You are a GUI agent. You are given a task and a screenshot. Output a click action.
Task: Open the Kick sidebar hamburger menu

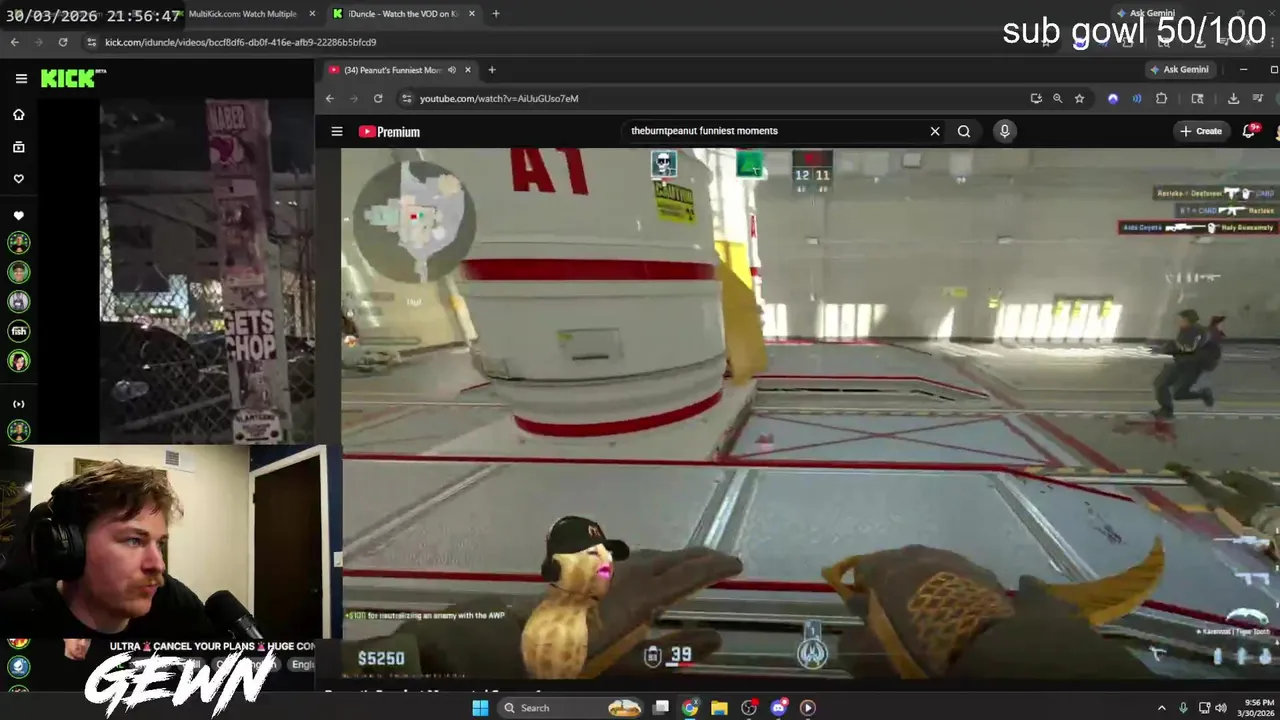tap(21, 78)
